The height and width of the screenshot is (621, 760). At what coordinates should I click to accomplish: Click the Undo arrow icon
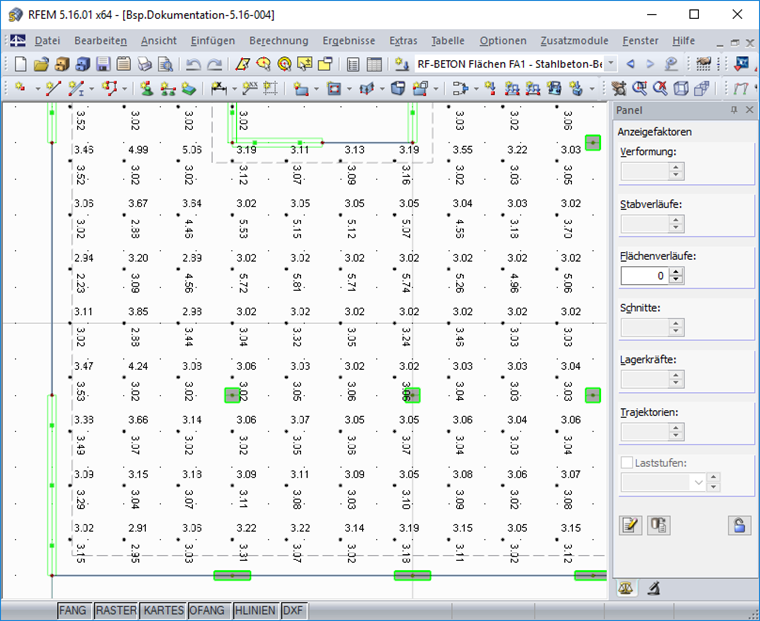click(x=193, y=64)
